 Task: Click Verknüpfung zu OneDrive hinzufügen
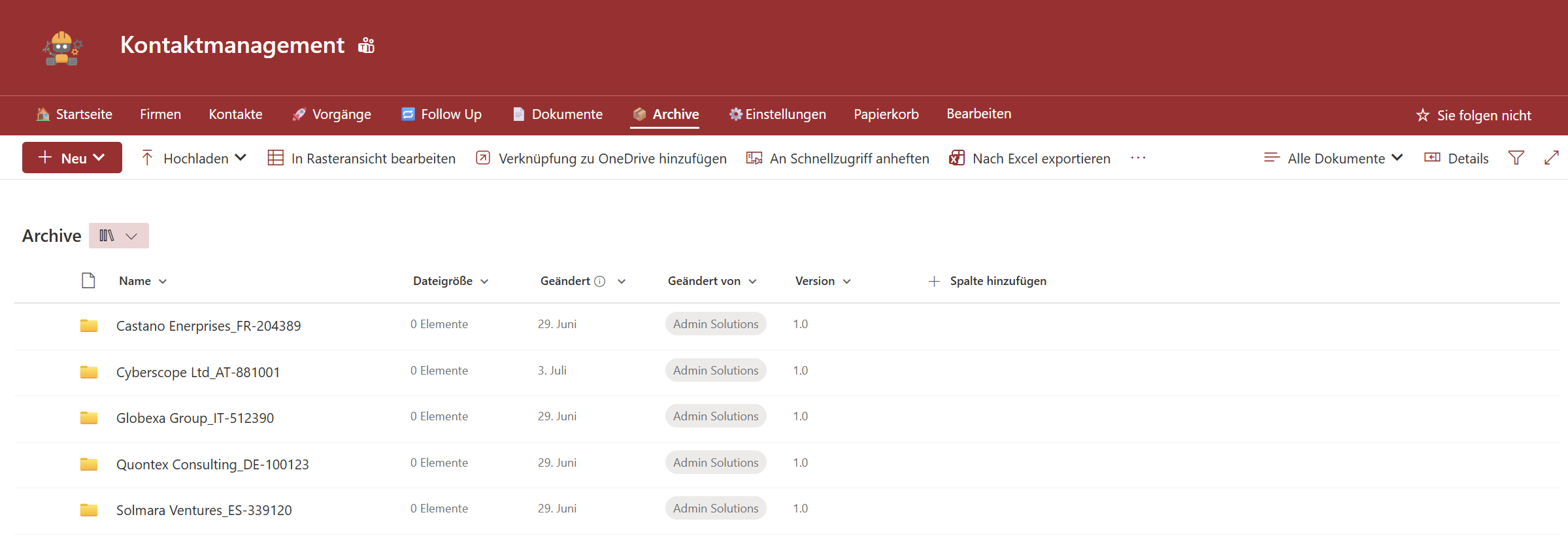coord(601,158)
